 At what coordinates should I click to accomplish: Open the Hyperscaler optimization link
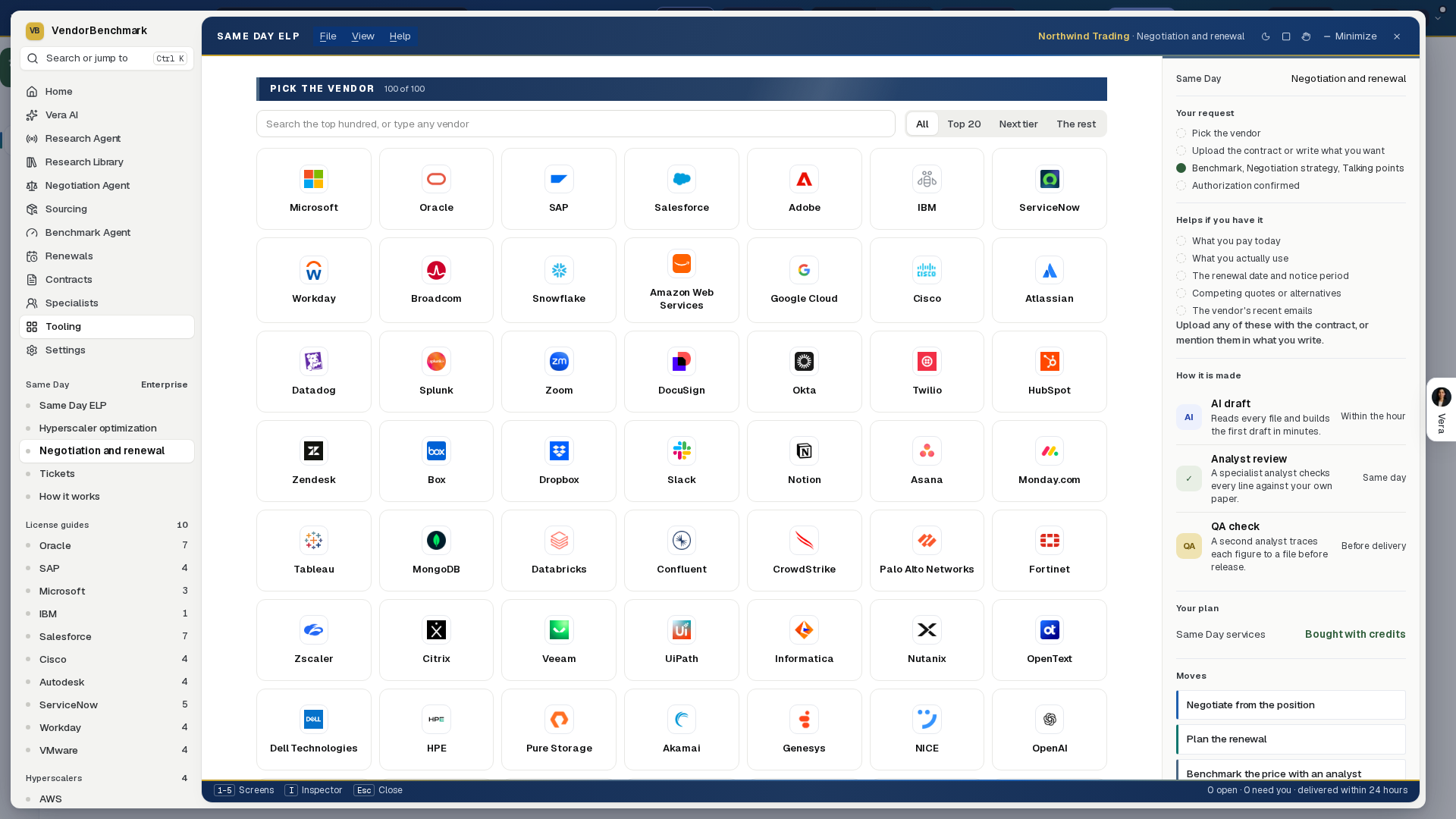(106, 428)
